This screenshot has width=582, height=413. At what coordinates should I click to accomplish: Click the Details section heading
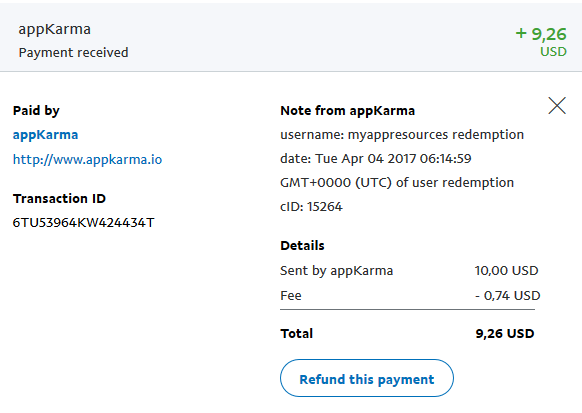(x=302, y=246)
